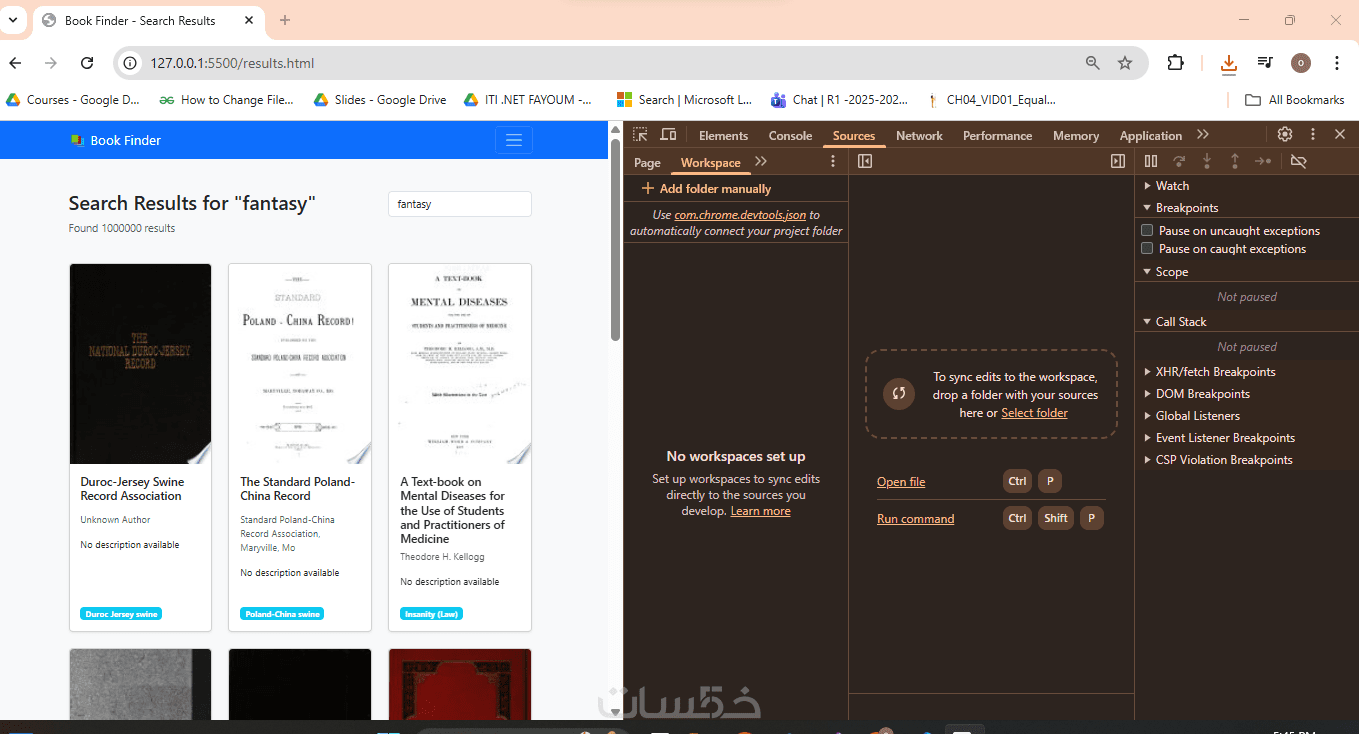Open the Customize and control DevTools menu

(x=1313, y=135)
